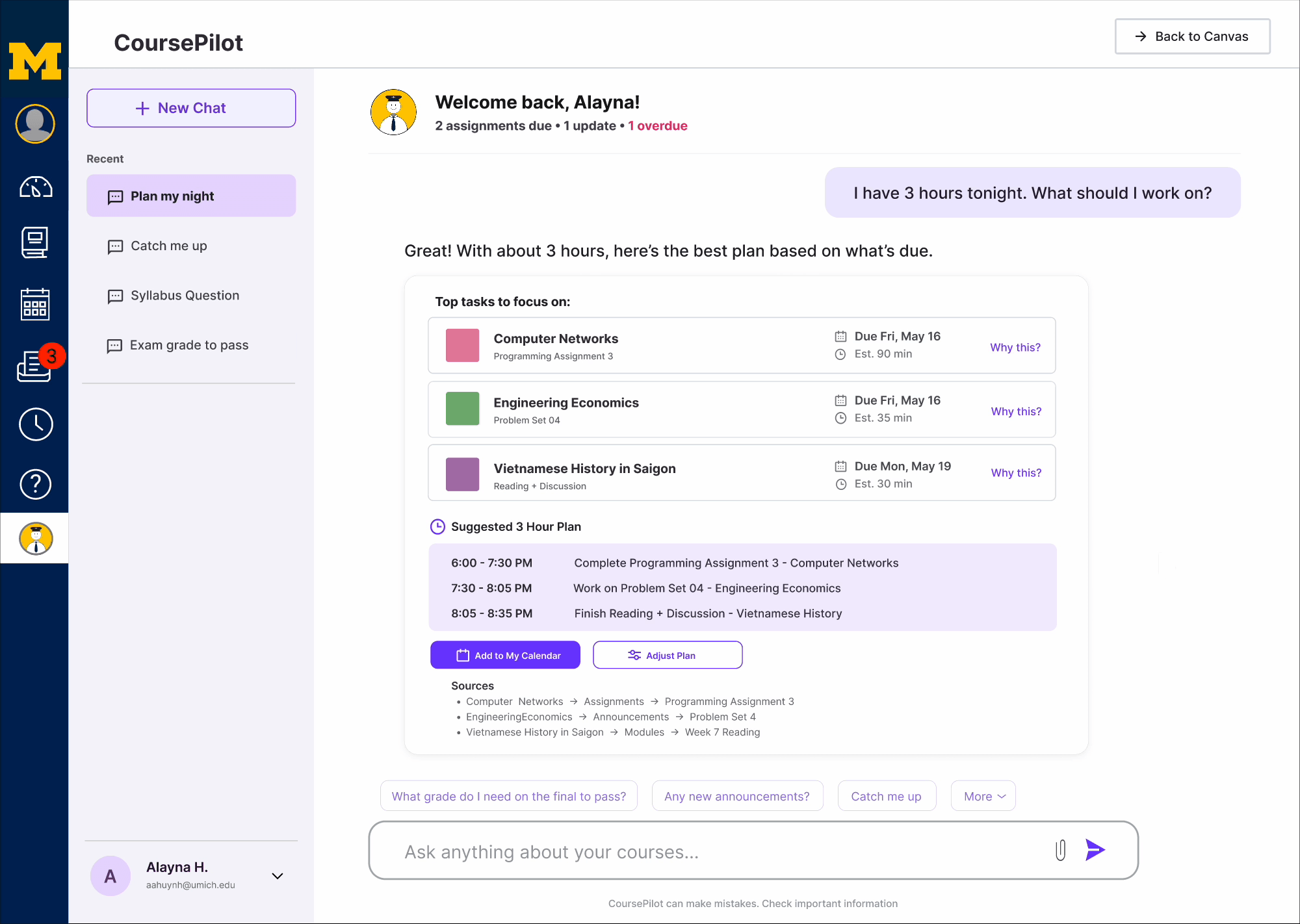
Task: Click source 'Week 7 Reading'
Action: coord(722,732)
